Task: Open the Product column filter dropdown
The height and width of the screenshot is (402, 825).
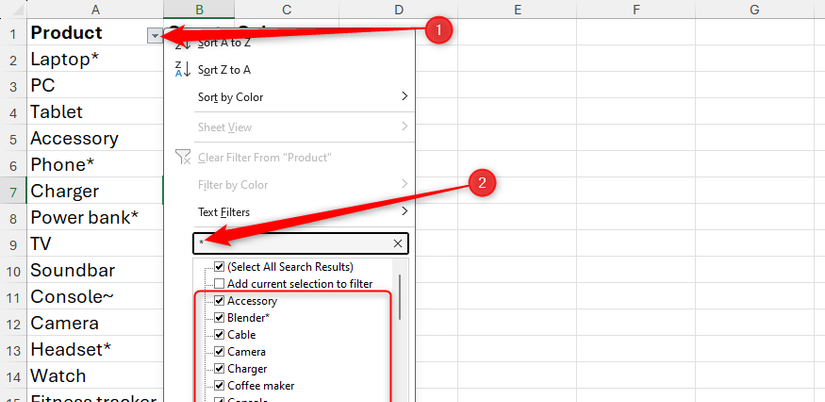Action: (154, 35)
